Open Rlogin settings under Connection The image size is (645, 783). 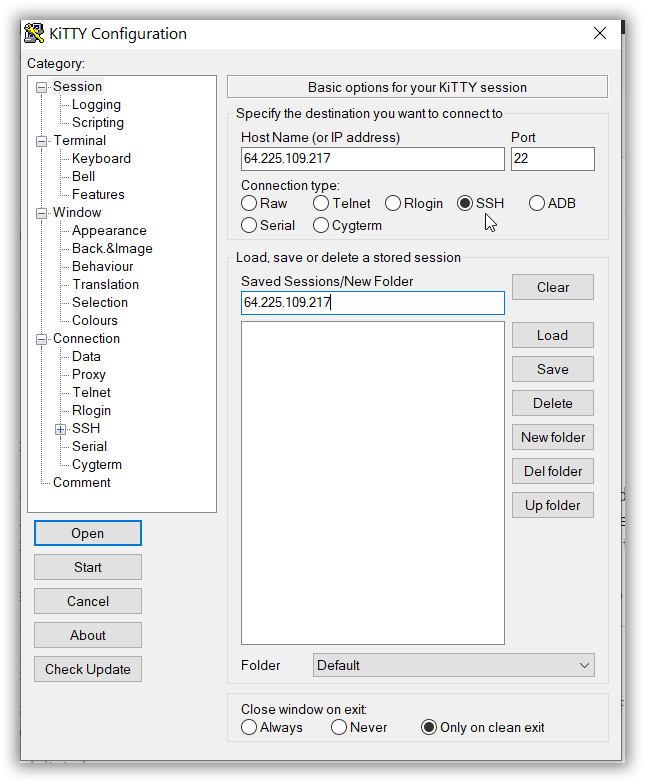click(x=91, y=410)
